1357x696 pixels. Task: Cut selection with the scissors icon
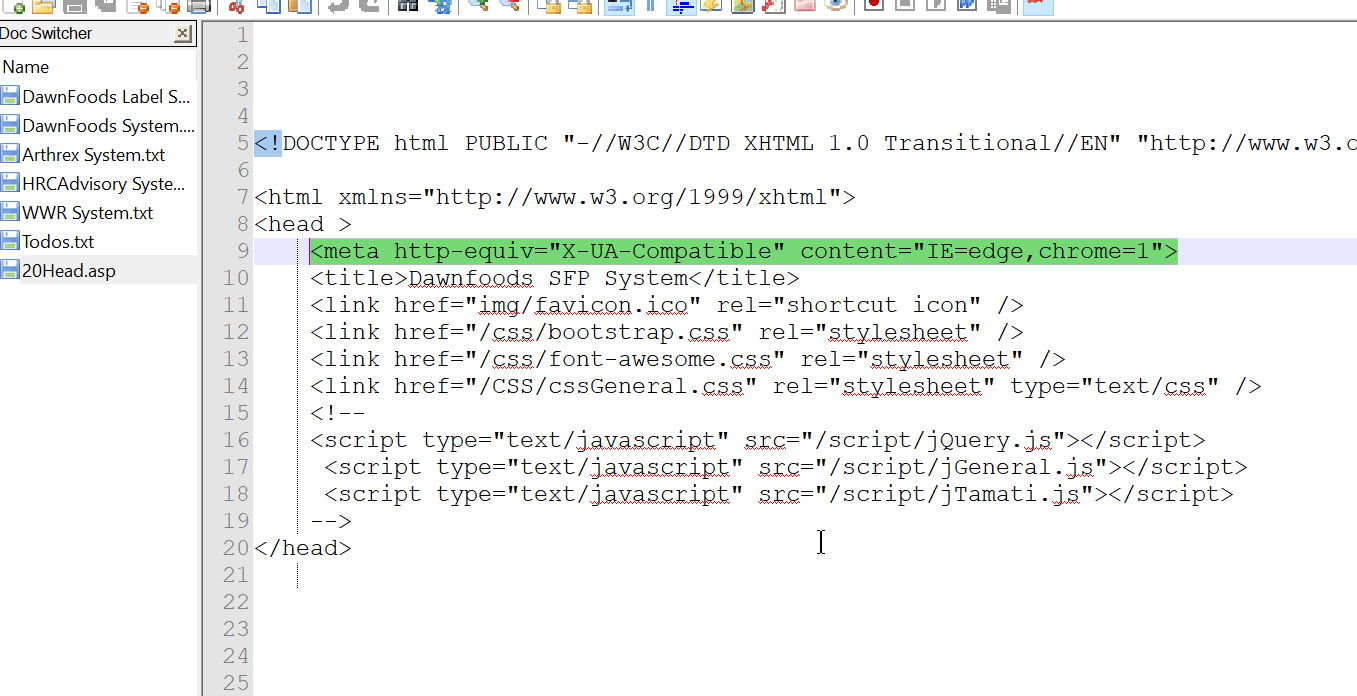[x=237, y=5]
